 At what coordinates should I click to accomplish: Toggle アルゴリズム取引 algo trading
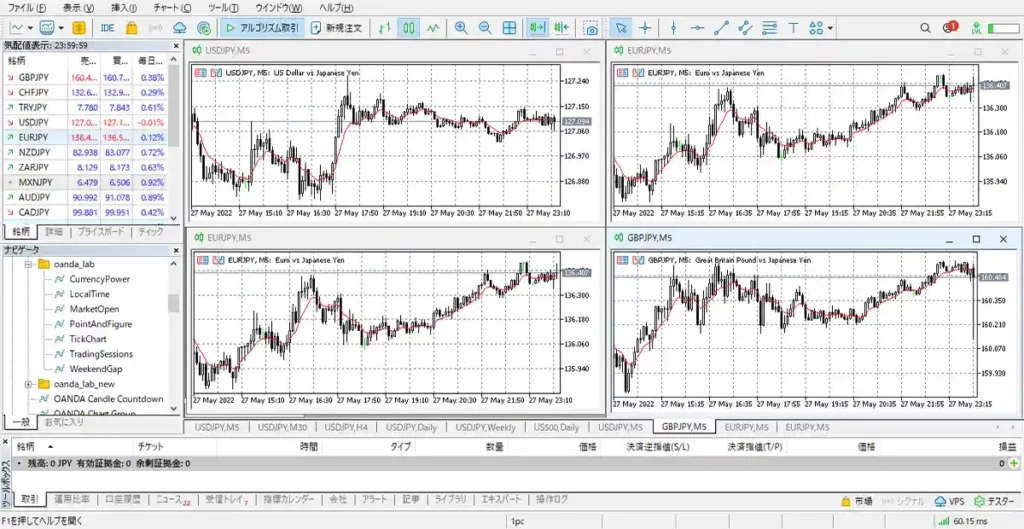(264, 28)
